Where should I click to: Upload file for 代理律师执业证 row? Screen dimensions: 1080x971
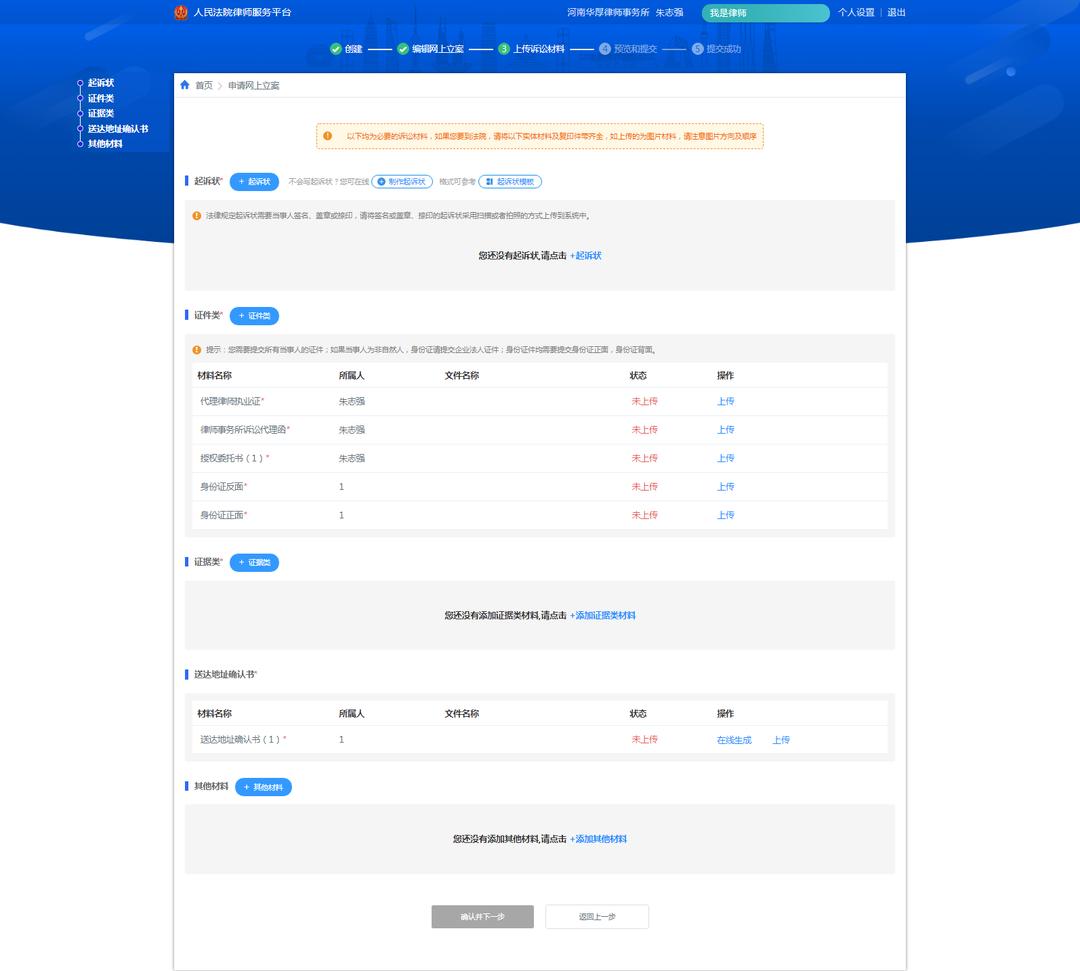(725, 401)
